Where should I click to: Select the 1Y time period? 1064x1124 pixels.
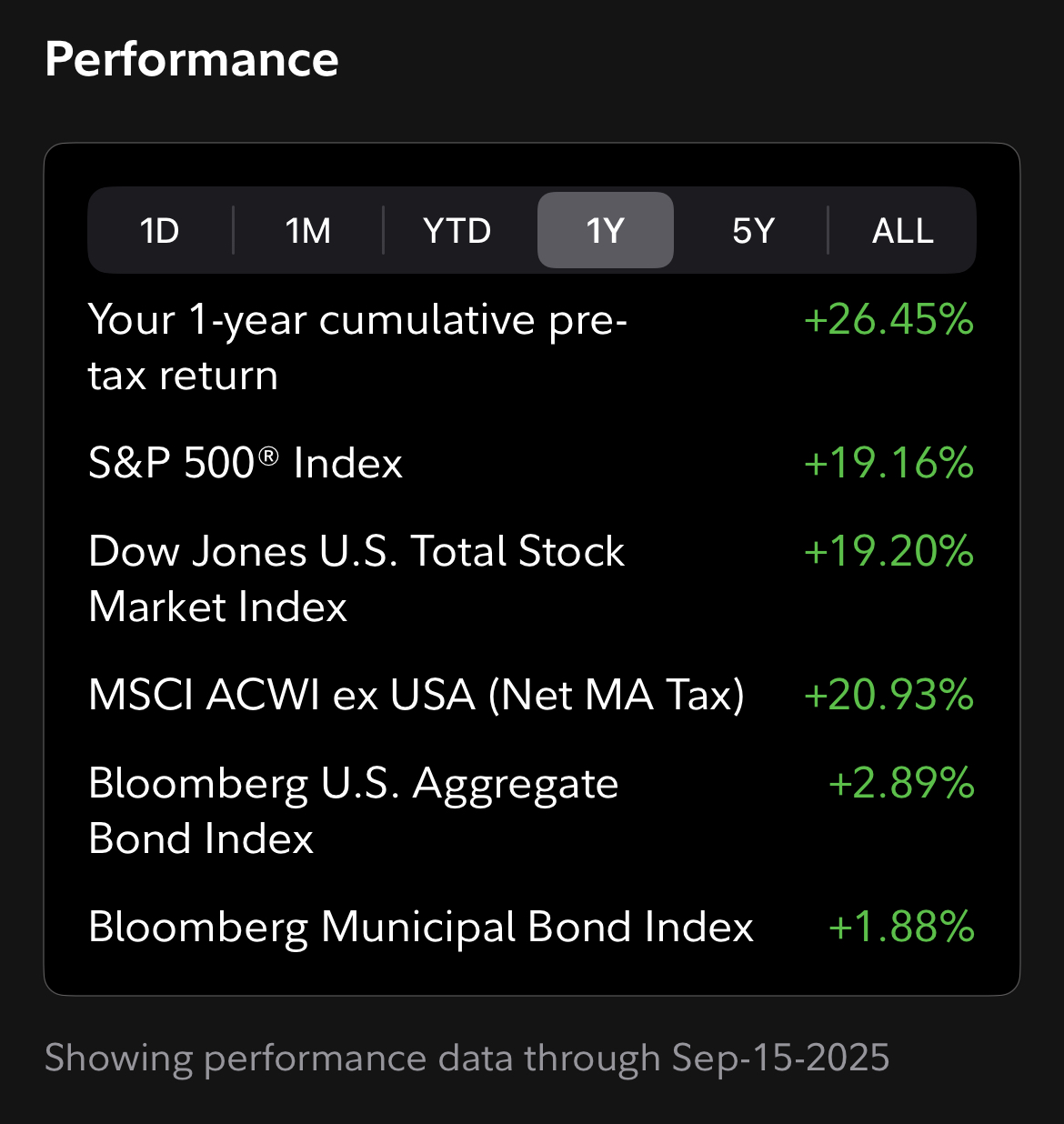pyautogui.click(x=606, y=231)
